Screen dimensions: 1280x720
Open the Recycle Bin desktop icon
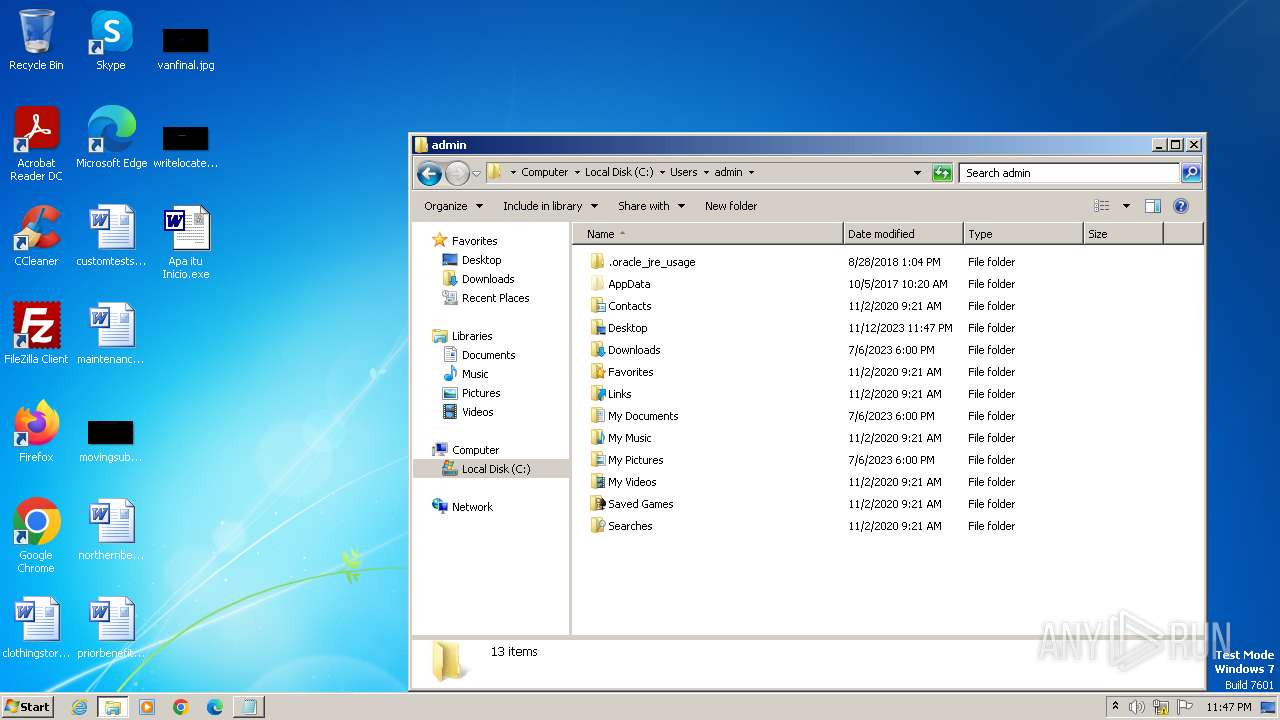pos(36,40)
